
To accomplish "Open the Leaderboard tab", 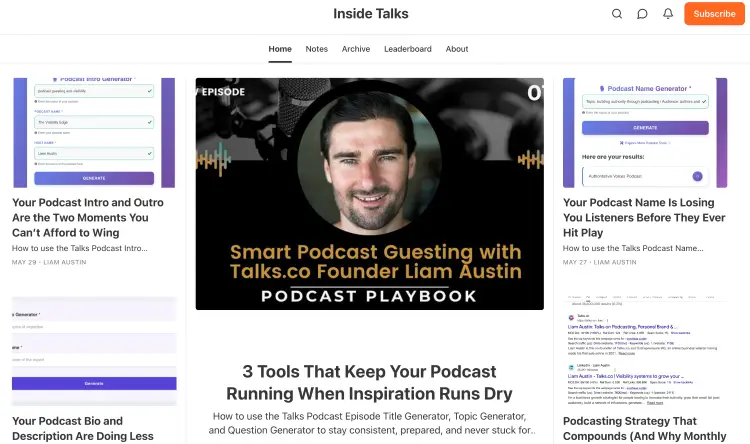I will pyautogui.click(x=408, y=49).
